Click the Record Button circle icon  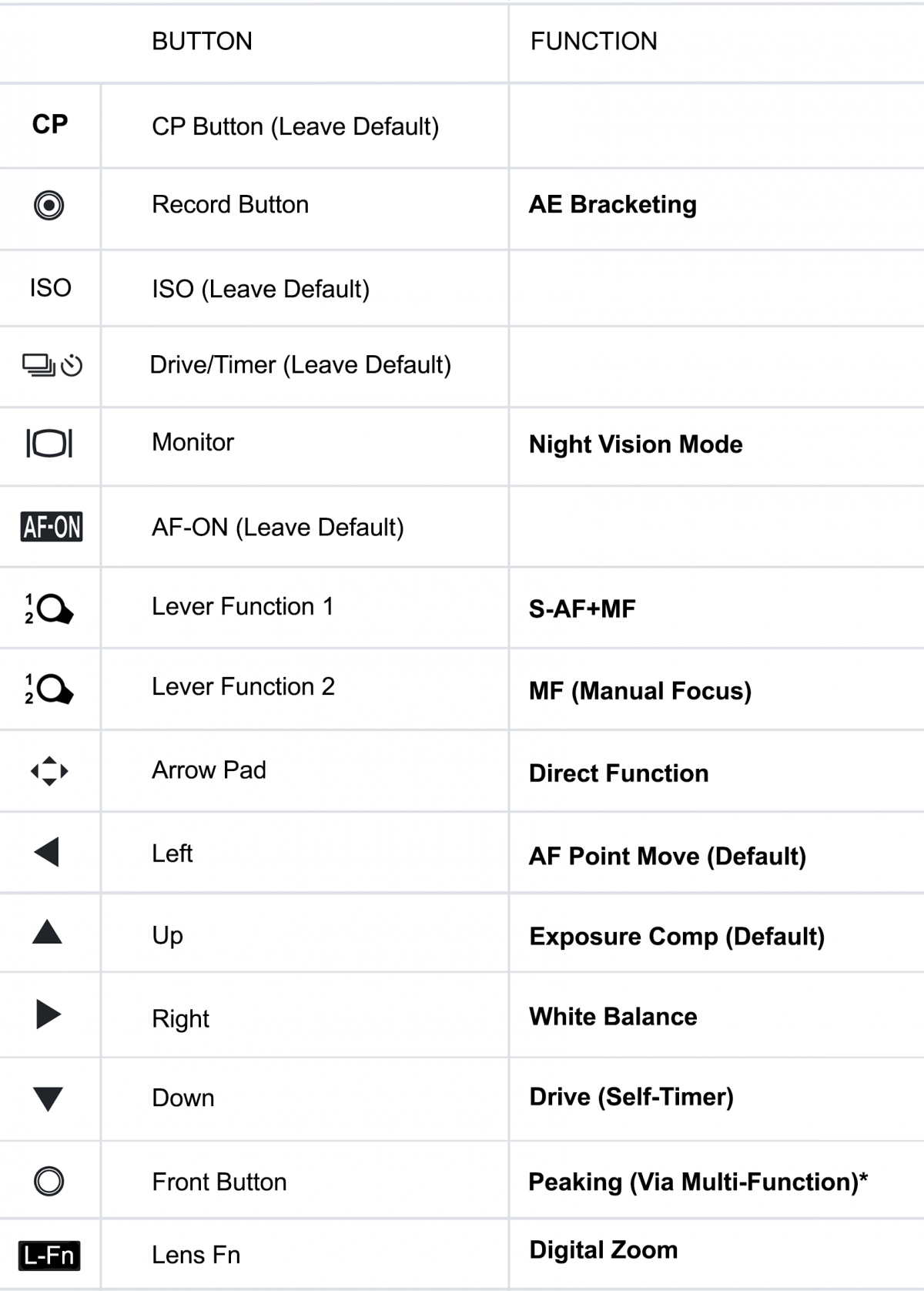49,206
